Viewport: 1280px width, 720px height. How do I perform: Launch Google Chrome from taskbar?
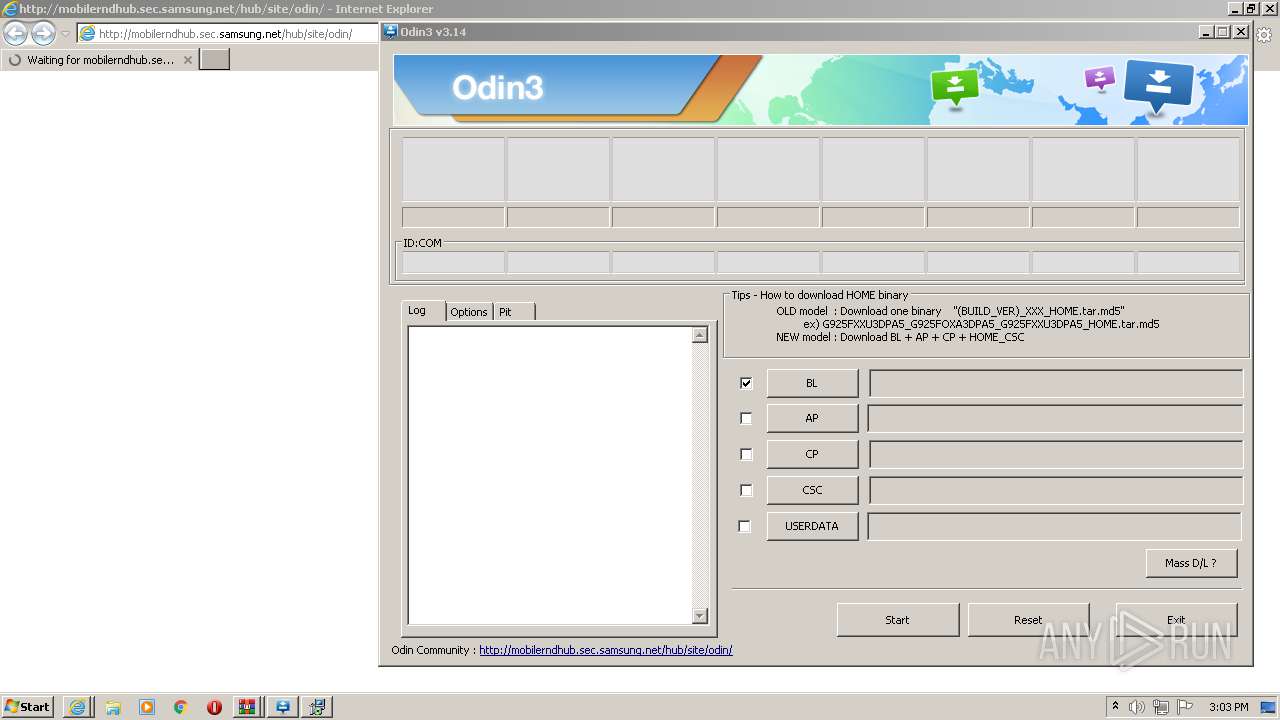click(x=181, y=707)
